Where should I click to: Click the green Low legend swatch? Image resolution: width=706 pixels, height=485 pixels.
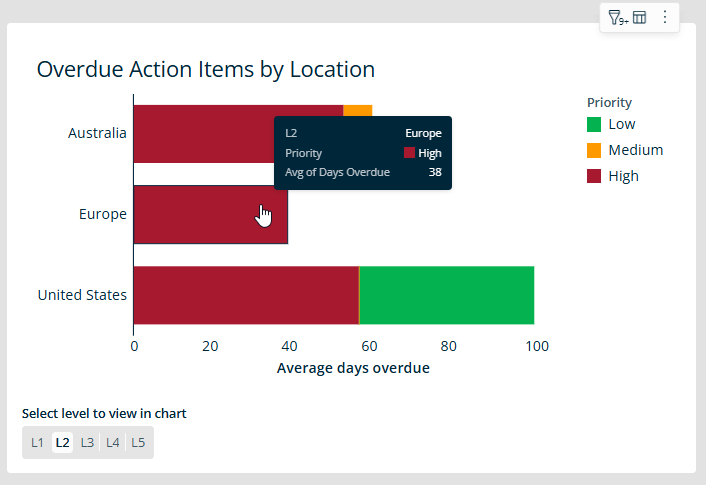[594, 125]
